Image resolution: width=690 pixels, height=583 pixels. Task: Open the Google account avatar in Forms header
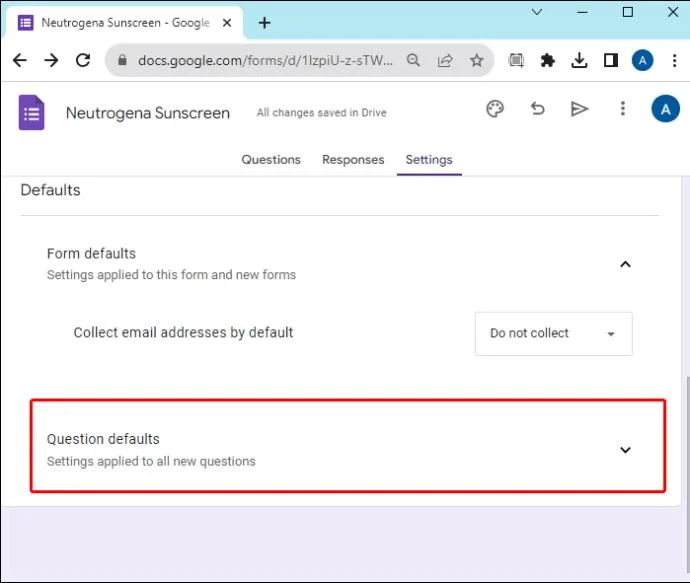pyautogui.click(x=665, y=109)
